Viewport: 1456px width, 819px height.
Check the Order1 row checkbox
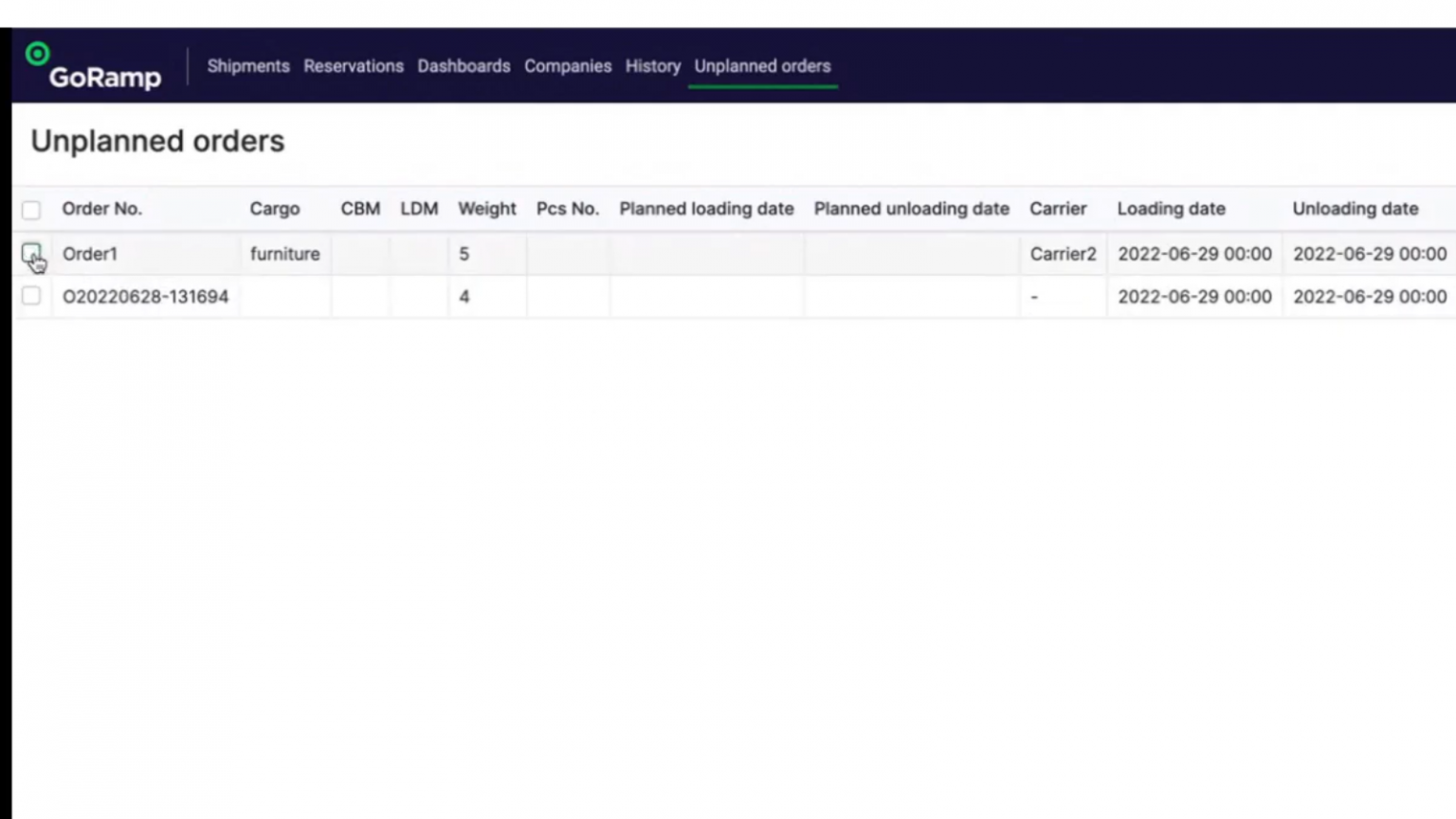click(x=31, y=254)
